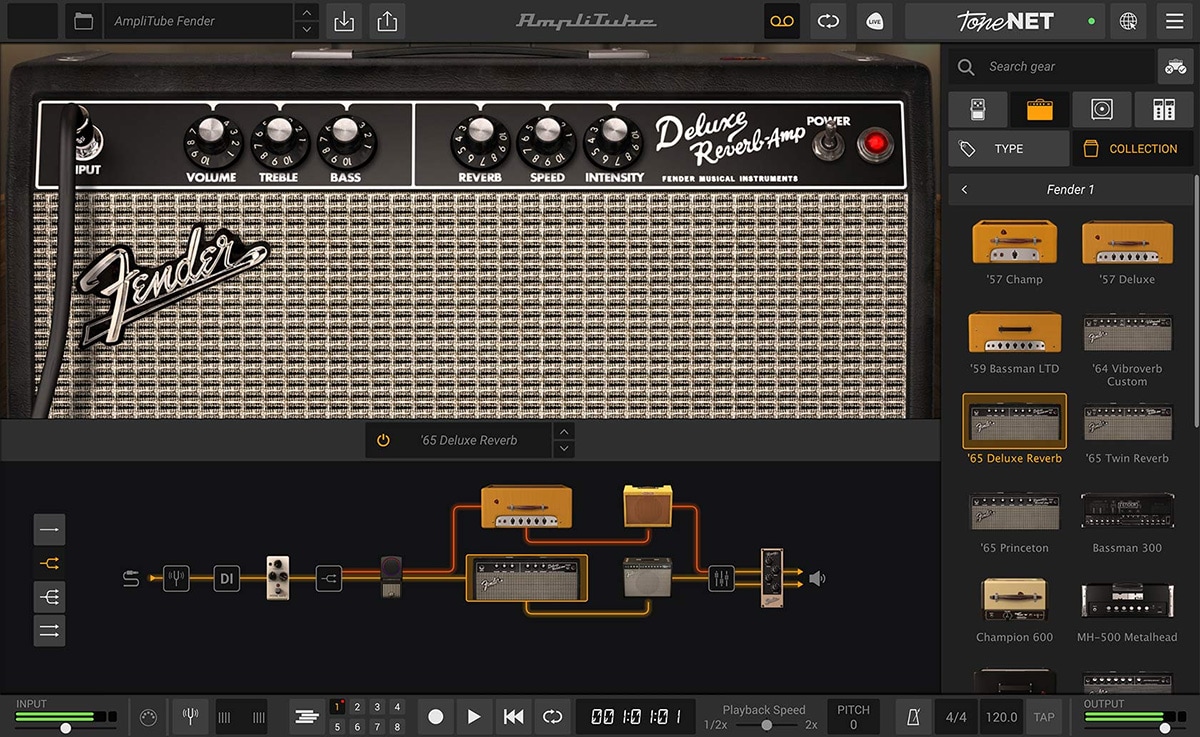Go to next preset with down arrow
This screenshot has width=1200, height=737.
point(307,30)
